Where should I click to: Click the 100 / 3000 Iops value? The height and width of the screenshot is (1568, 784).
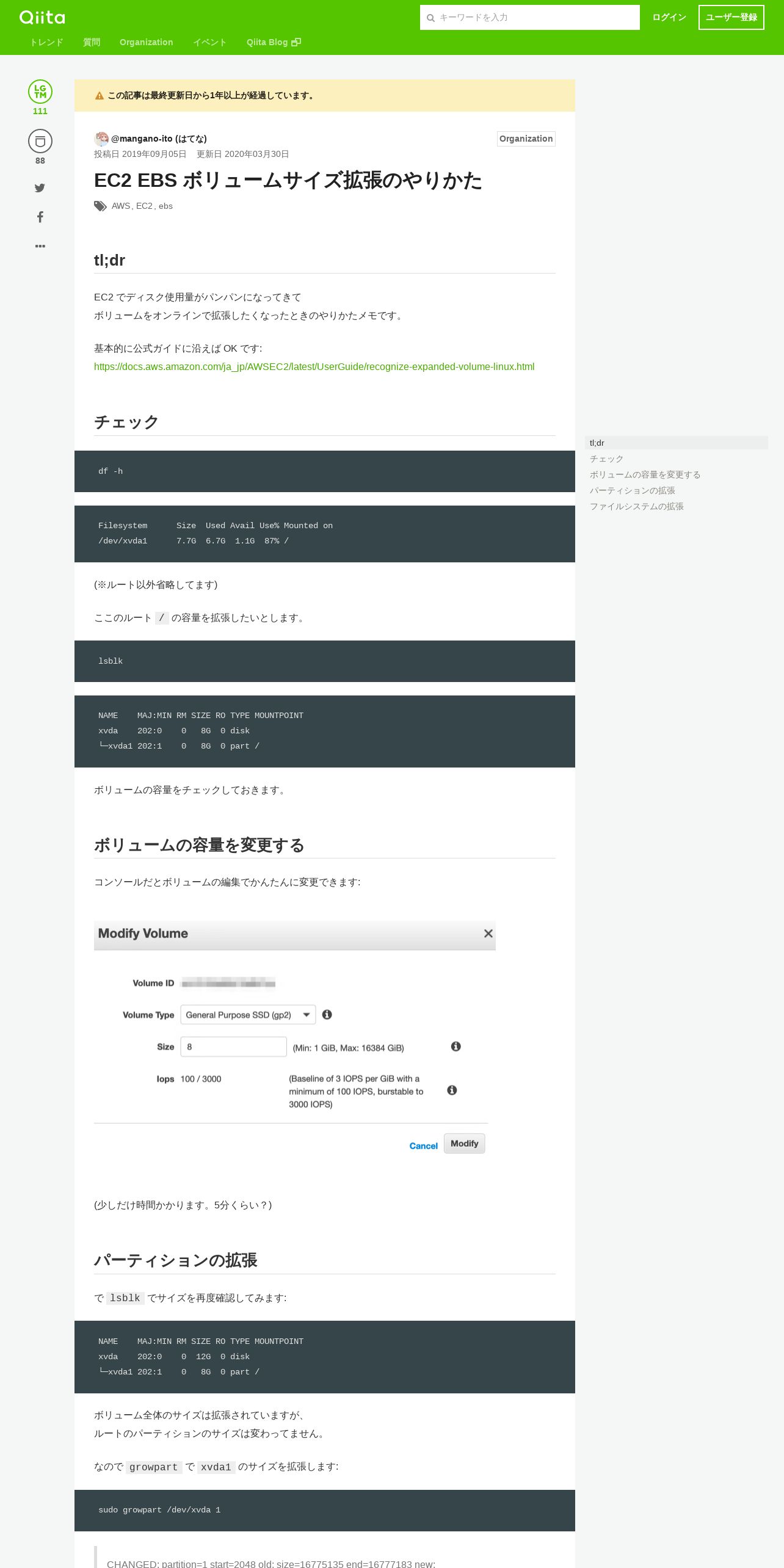point(201,1079)
